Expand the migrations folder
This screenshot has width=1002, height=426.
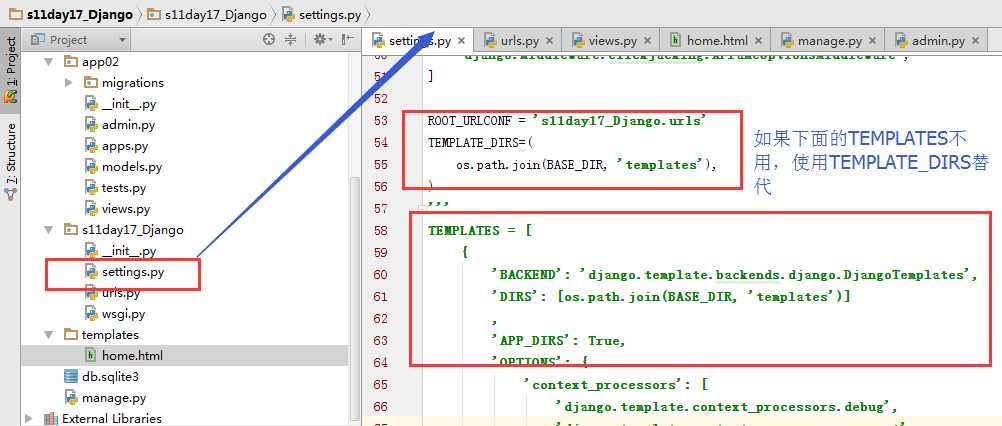68,82
